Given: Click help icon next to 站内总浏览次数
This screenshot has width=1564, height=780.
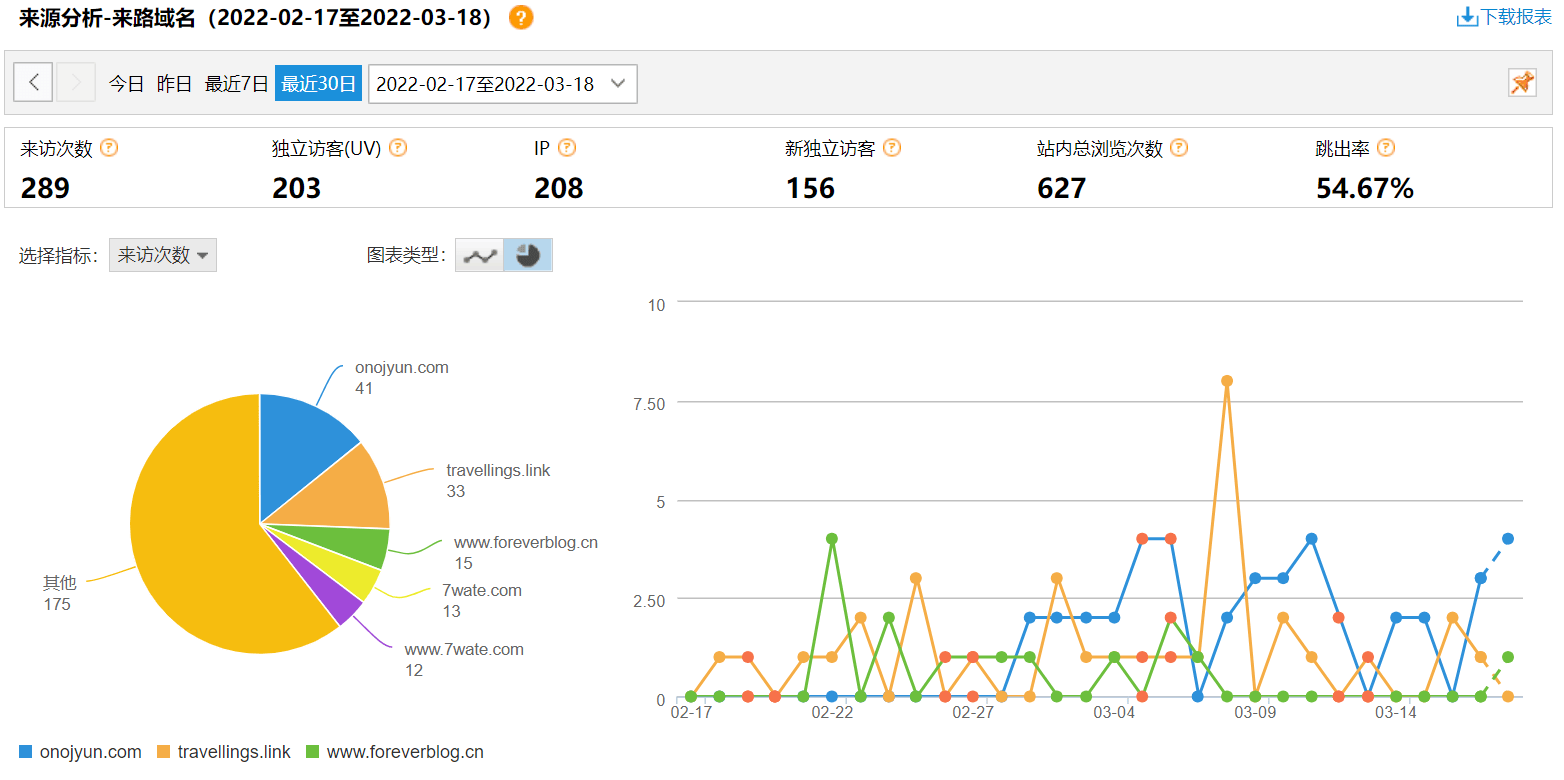Looking at the screenshot, I should pyautogui.click(x=1179, y=148).
